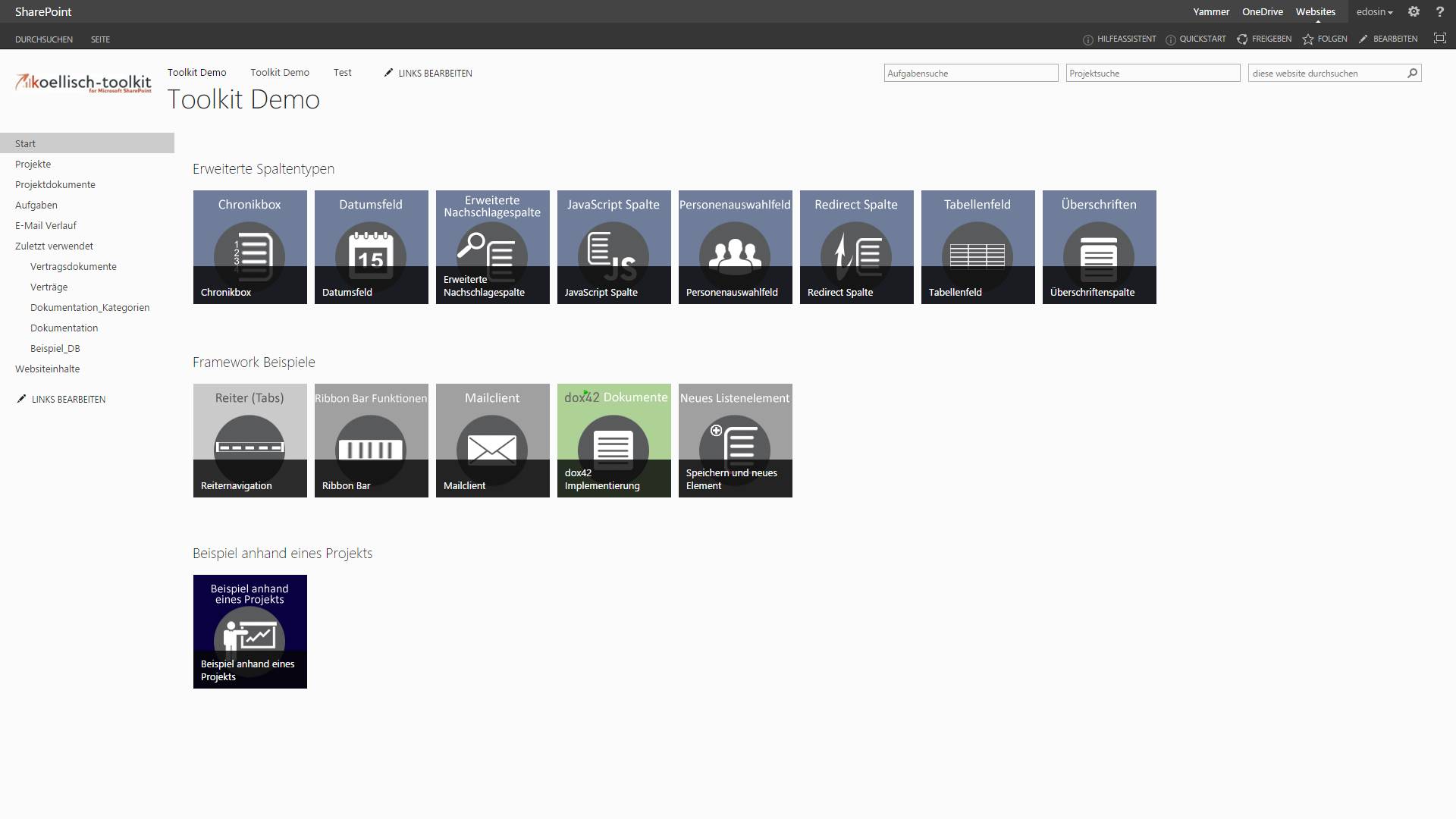
Task: Open the Überschriften tile
Action: (1100, 247)
